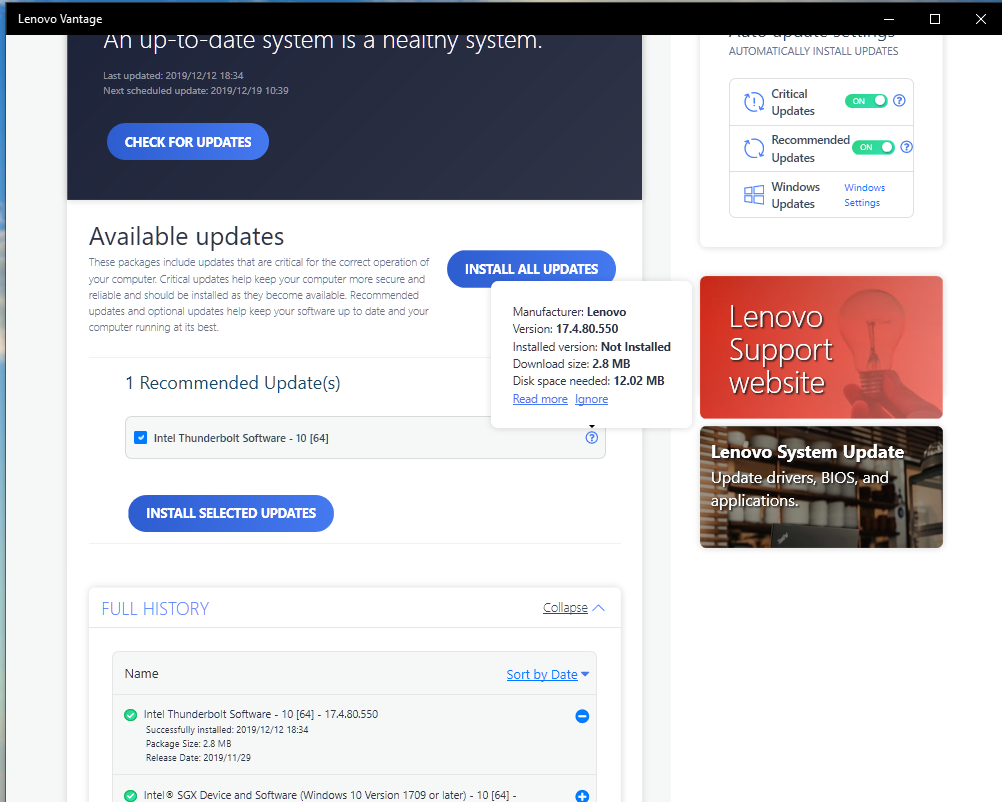This screenshot has width=1002, height=802.
Task: Click the Ignore link in tooltip
Action: coord(591,399)
